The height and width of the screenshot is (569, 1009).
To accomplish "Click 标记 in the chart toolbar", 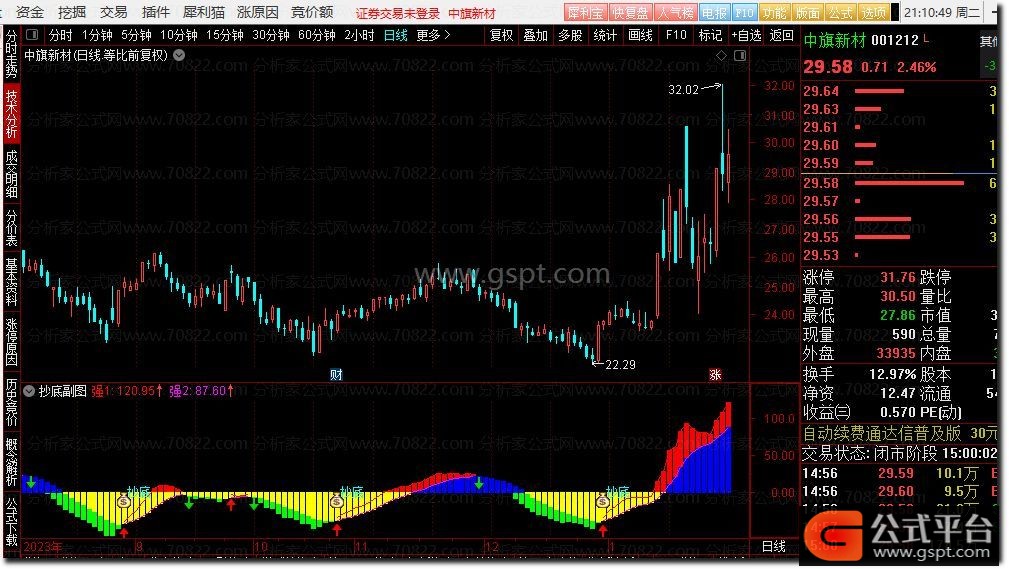I will pos(710,35).
